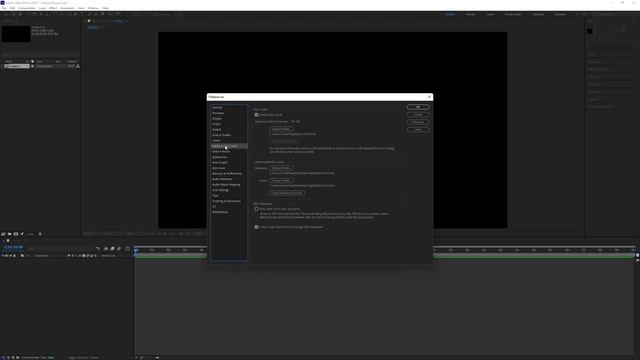Click the new composition icon in Project panel
The height and width of the screenshot is (360, 640).
point(16,234)
